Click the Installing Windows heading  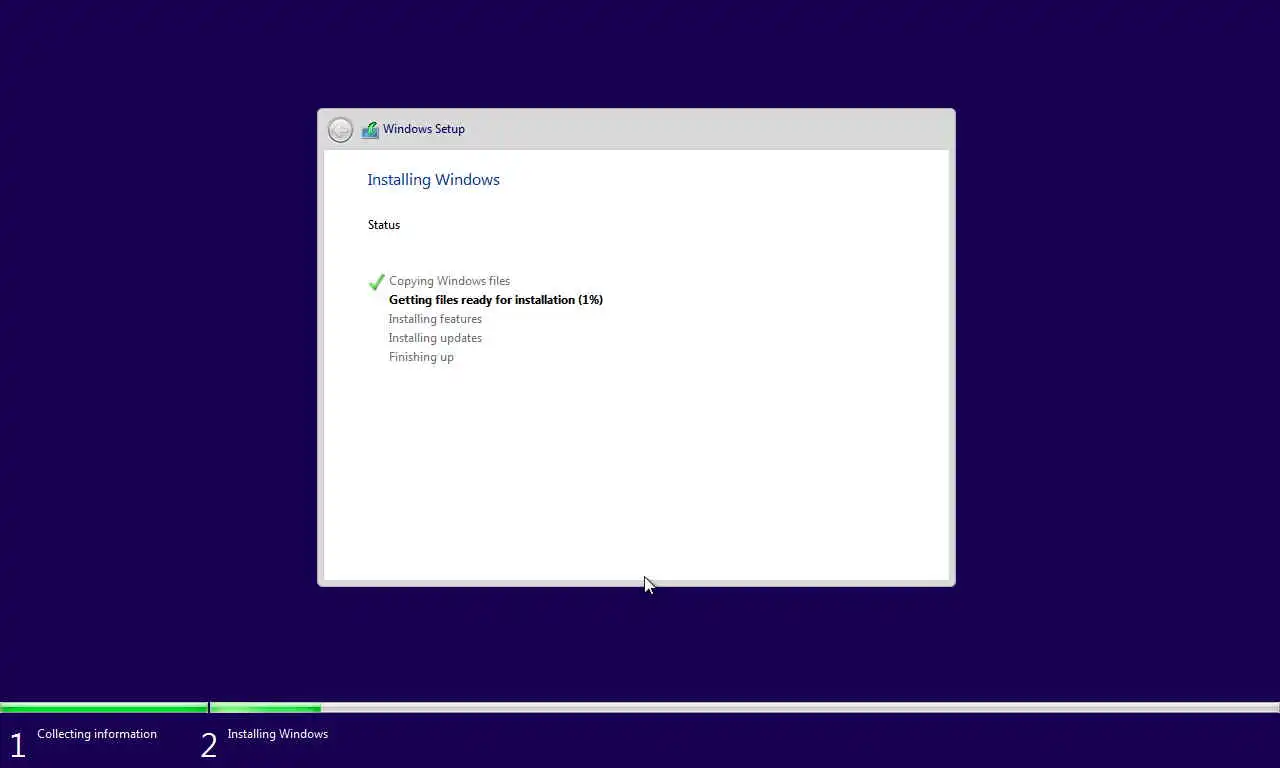433,180
